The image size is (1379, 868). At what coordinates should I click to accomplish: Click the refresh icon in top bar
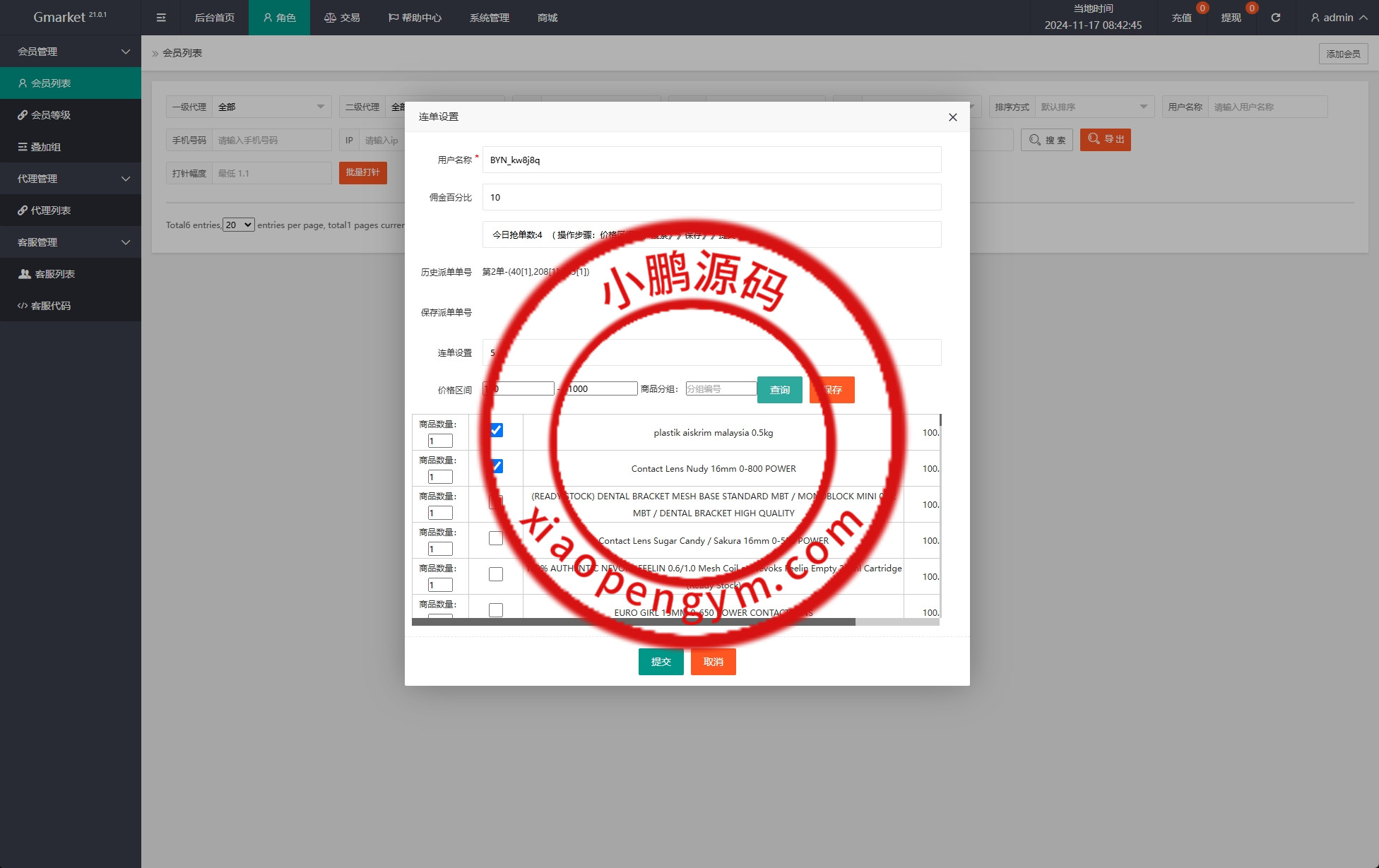[x=1275, y=18]
